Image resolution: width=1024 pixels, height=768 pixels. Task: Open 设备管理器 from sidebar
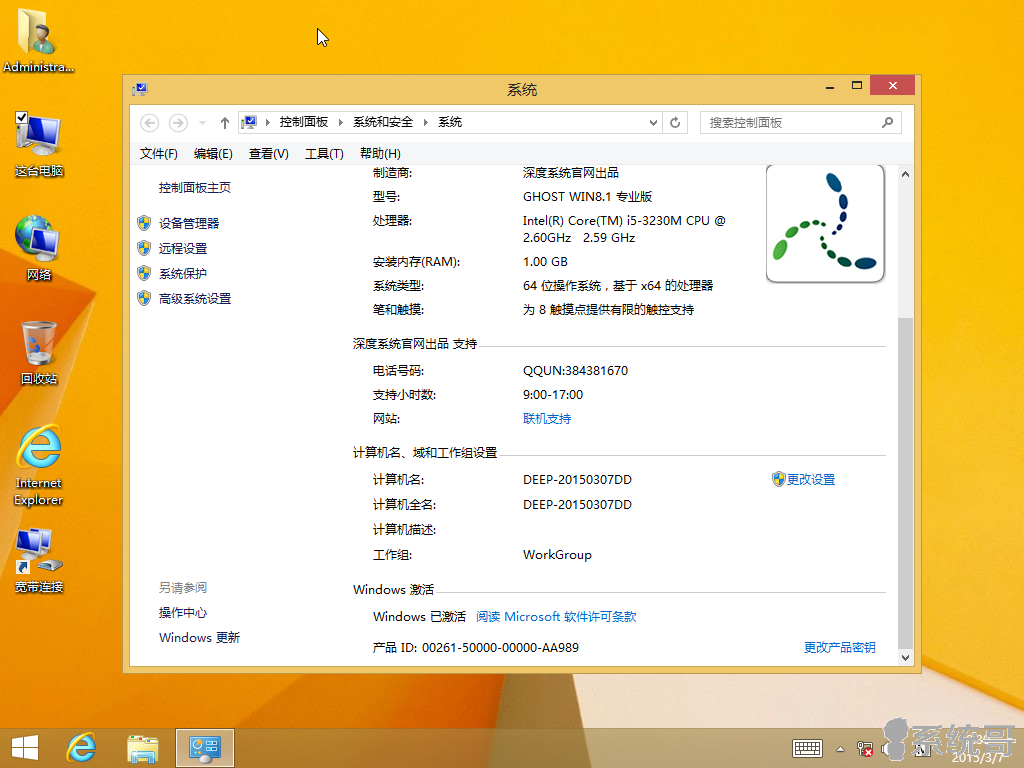(189, 223)
